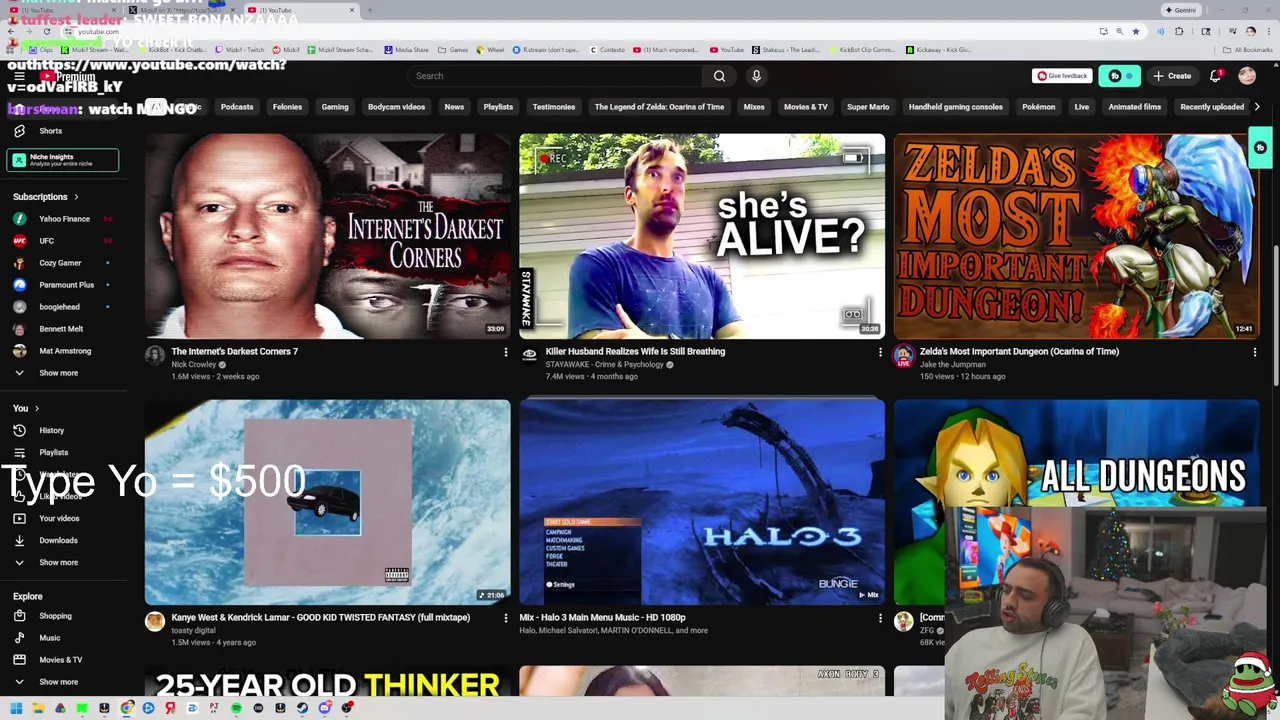Play the Halo 3 Main Menu Music thumbnail
This screenshot has height=720, width=1280.
click(x=702, y=502)
